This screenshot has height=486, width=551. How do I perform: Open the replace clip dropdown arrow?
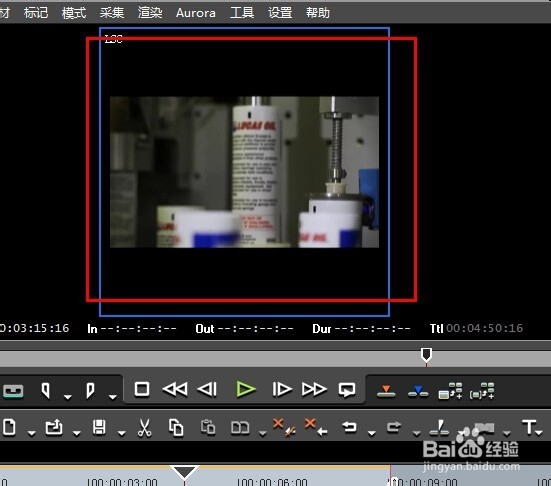pyautogui.click(x=262, y=434)
